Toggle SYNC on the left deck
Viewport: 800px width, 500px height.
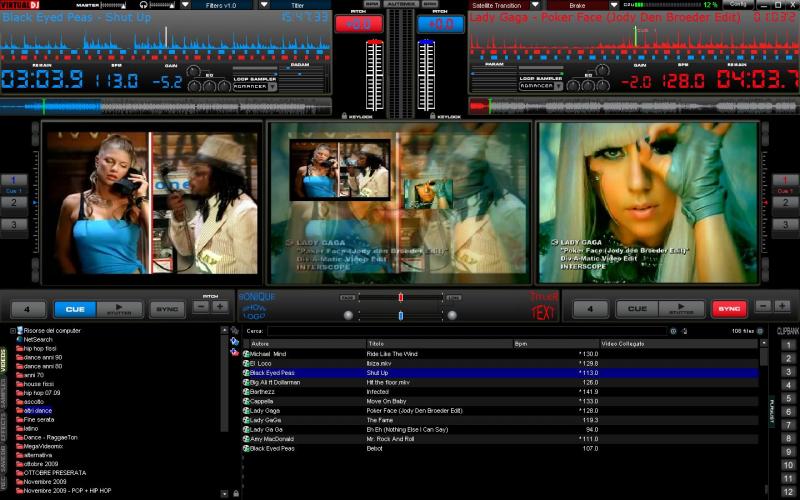coord(167,309)
